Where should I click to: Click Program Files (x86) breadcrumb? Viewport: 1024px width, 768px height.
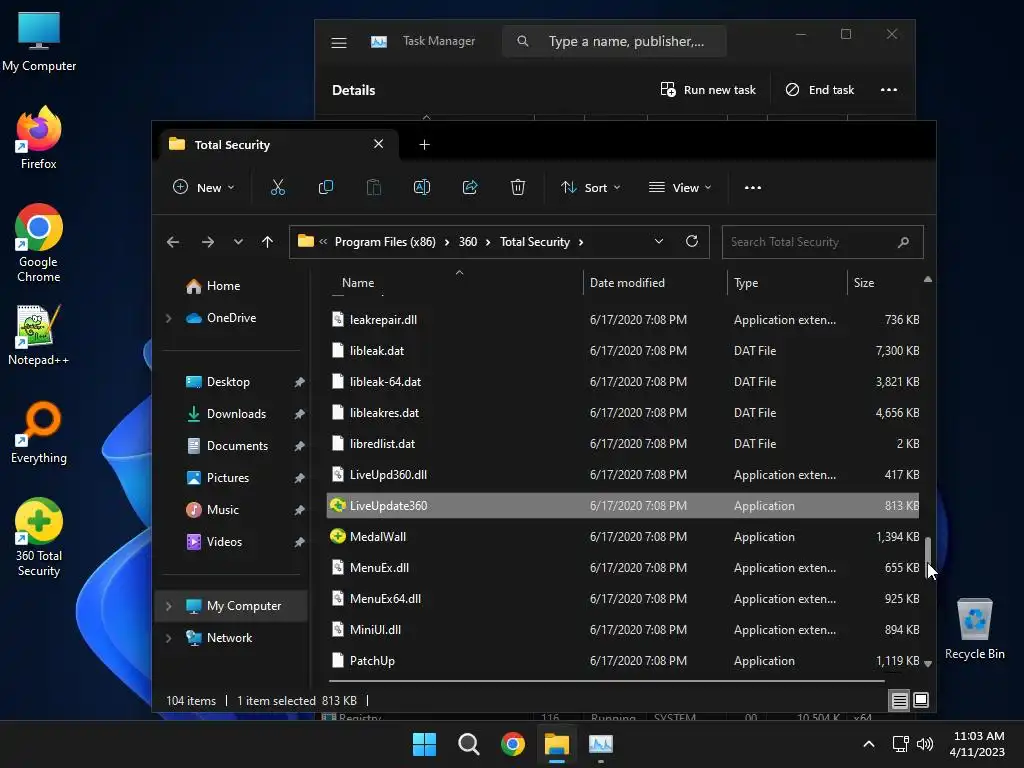(385, 242)
